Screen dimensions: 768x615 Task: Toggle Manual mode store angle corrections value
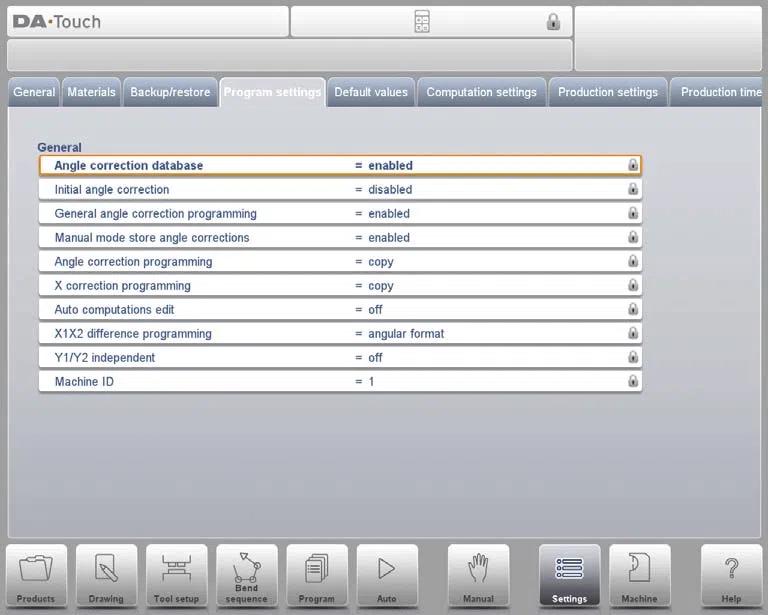coord(389,237)
